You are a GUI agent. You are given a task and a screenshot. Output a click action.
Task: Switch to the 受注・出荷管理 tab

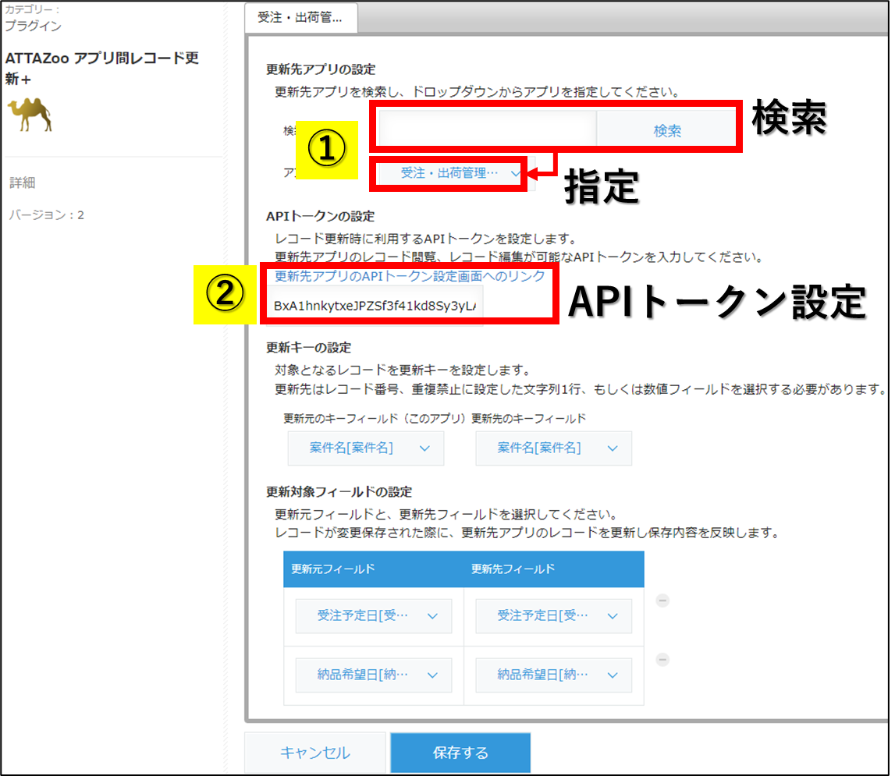click(x=296, y=17)
